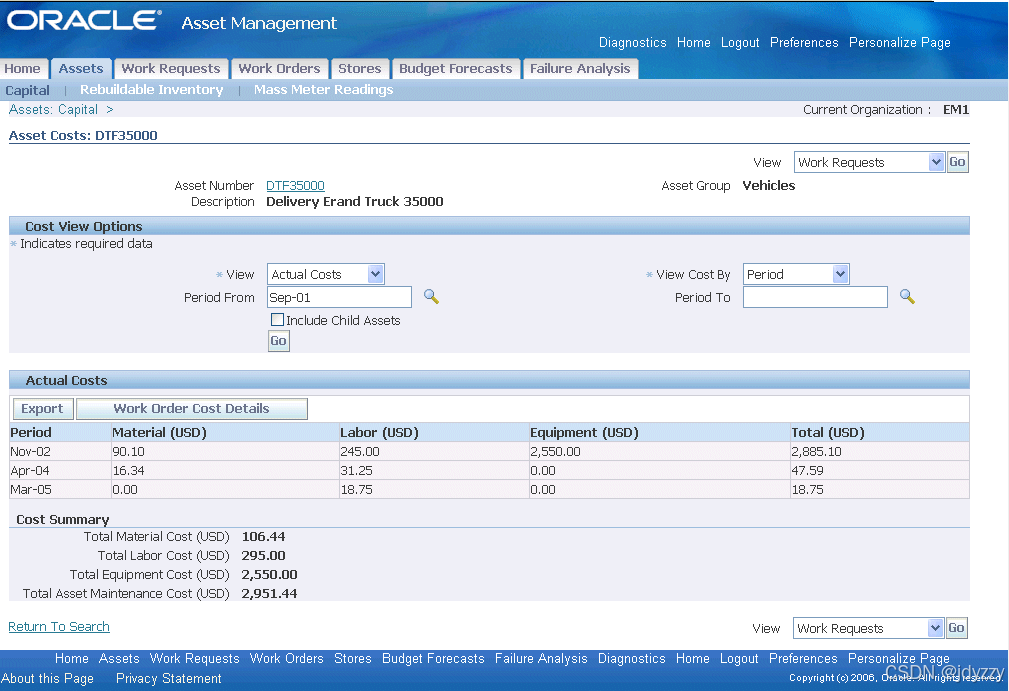Click Budget Forecasts in the footer navigation
Screen dimensions: 1009x691
coord(433,658)
